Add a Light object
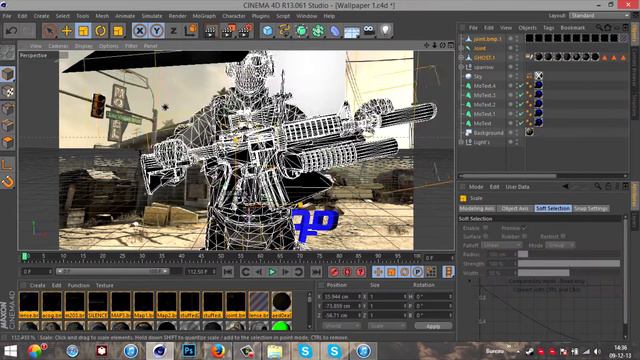Image resolution: width=640 pixels, height=360 pixels. coord(385,31)
